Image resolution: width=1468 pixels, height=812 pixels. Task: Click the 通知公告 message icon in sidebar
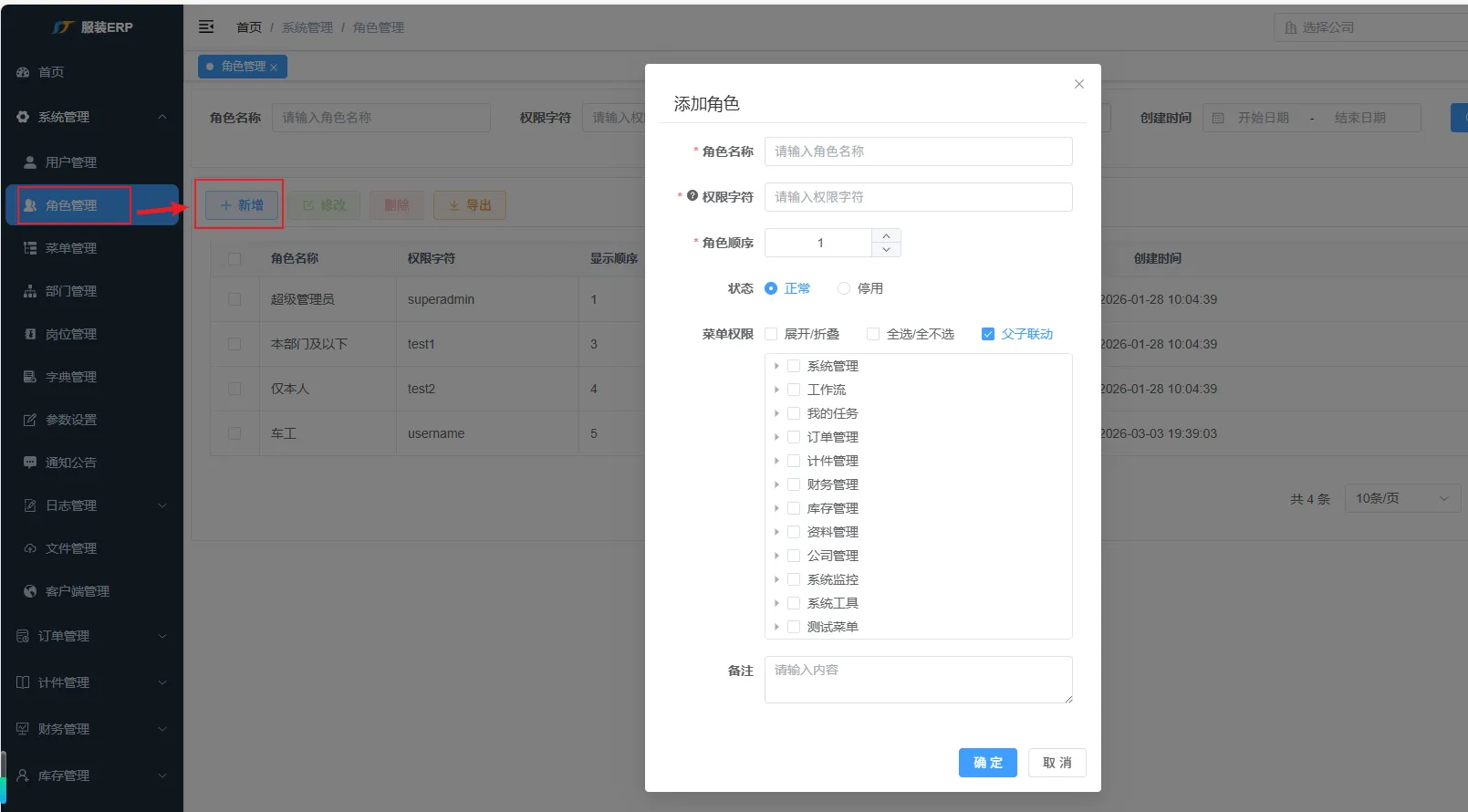point(30,463)
